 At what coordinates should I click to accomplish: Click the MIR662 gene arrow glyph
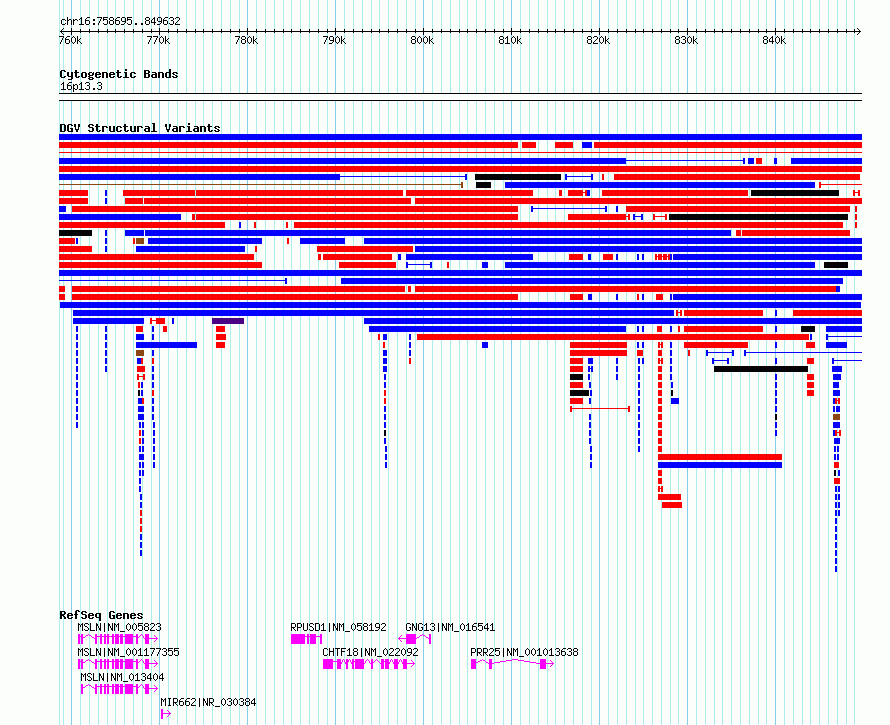coord(165,714)
